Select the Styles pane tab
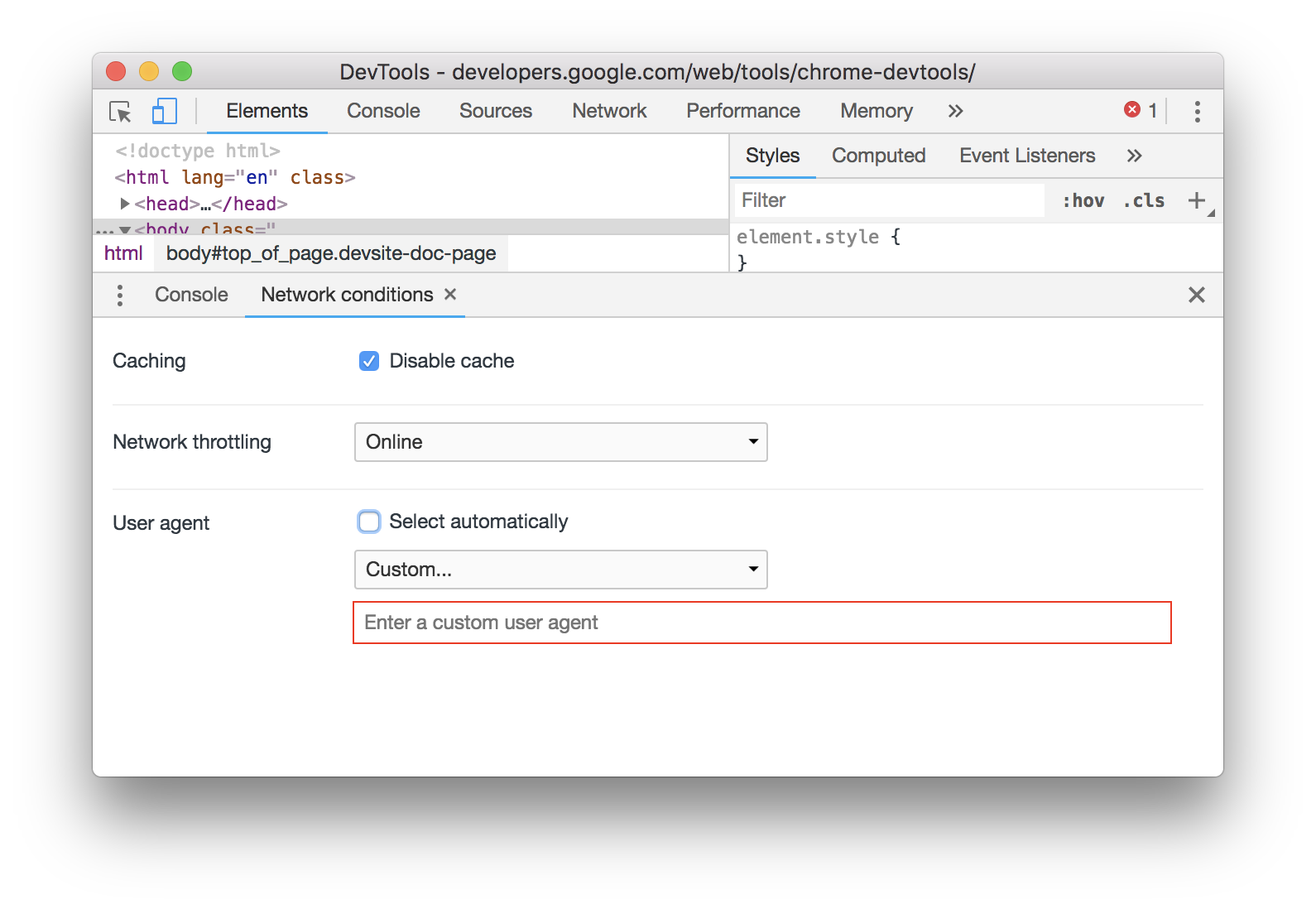Image resolution: width=1316 pixels, height=909 pixels. click(x=772, y=156)
